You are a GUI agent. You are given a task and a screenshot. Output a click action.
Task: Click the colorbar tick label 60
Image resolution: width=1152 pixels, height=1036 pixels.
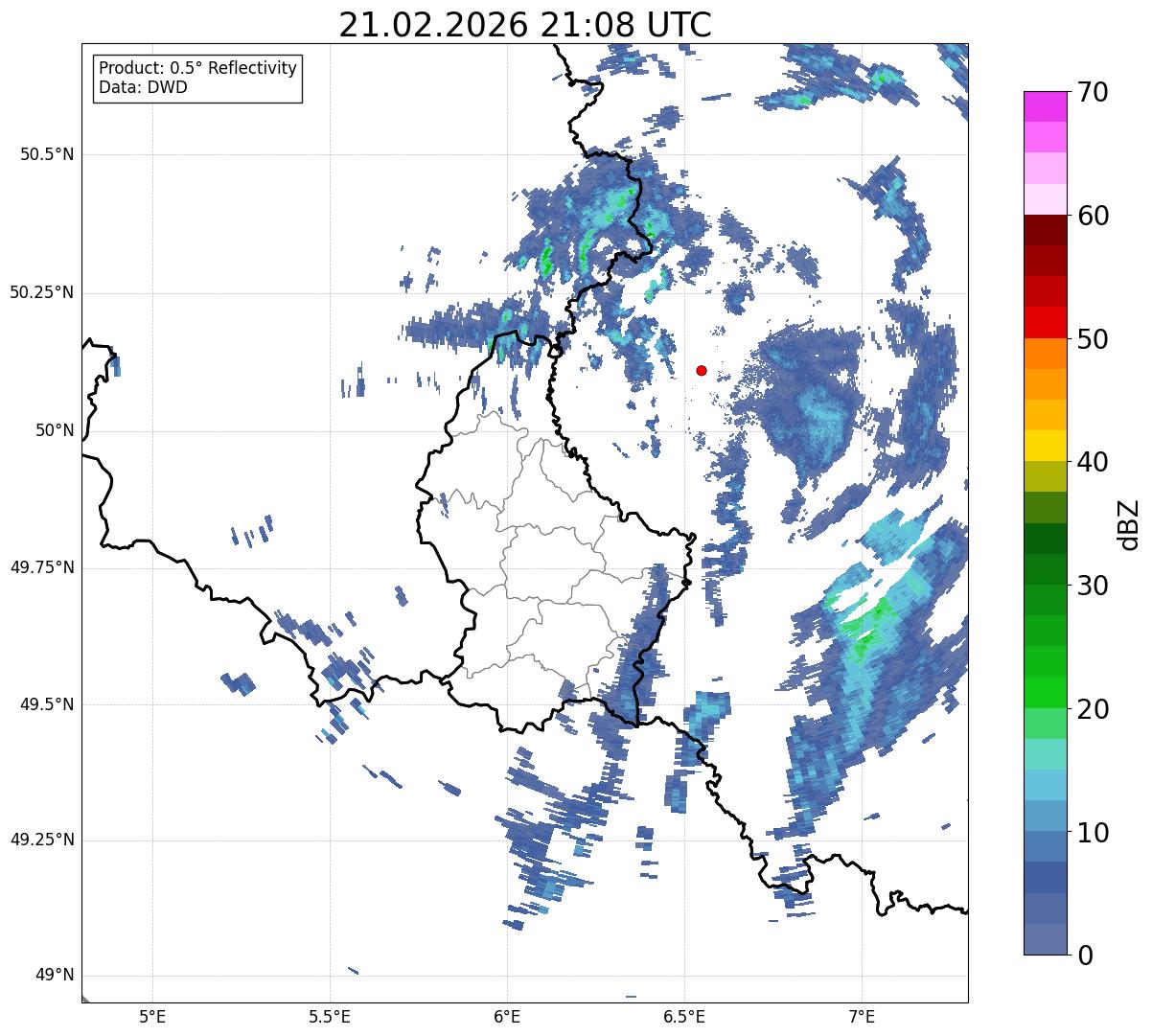1094,216
